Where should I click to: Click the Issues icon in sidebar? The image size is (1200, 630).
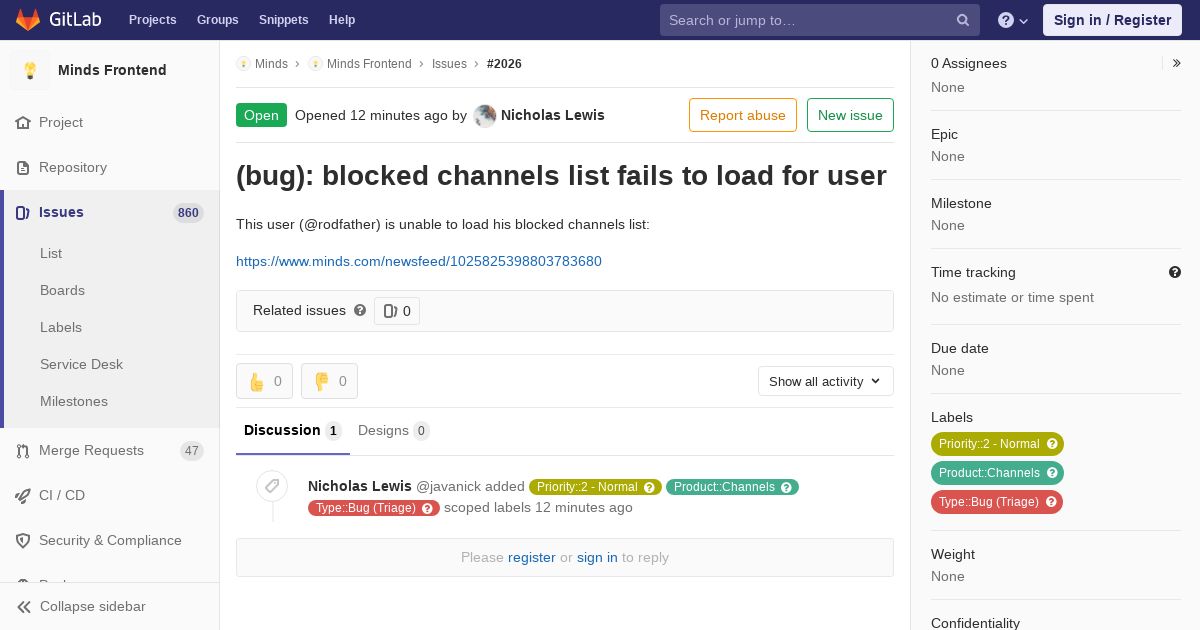click(x=23, y=213)
